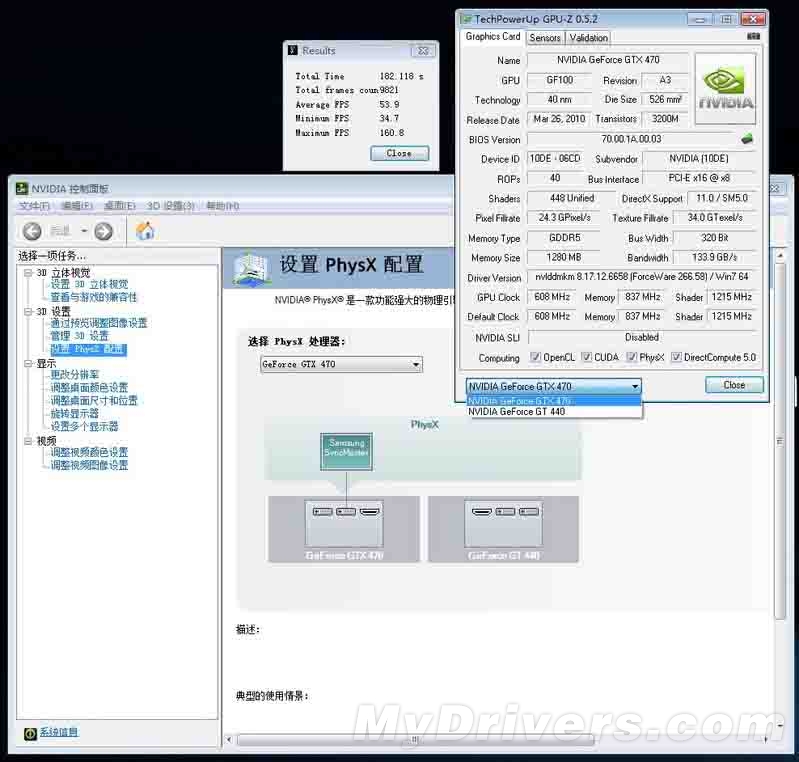Click the Results window title icon

[x=292, y=50]
